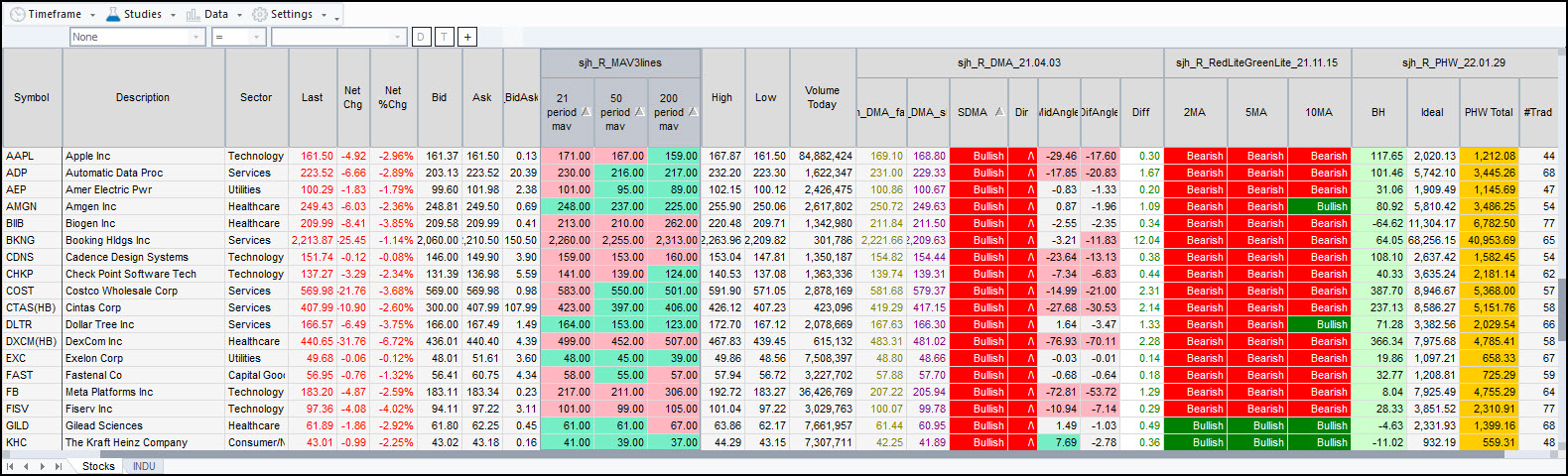Go to last sheet tab arrow

[x=59, y=466]
